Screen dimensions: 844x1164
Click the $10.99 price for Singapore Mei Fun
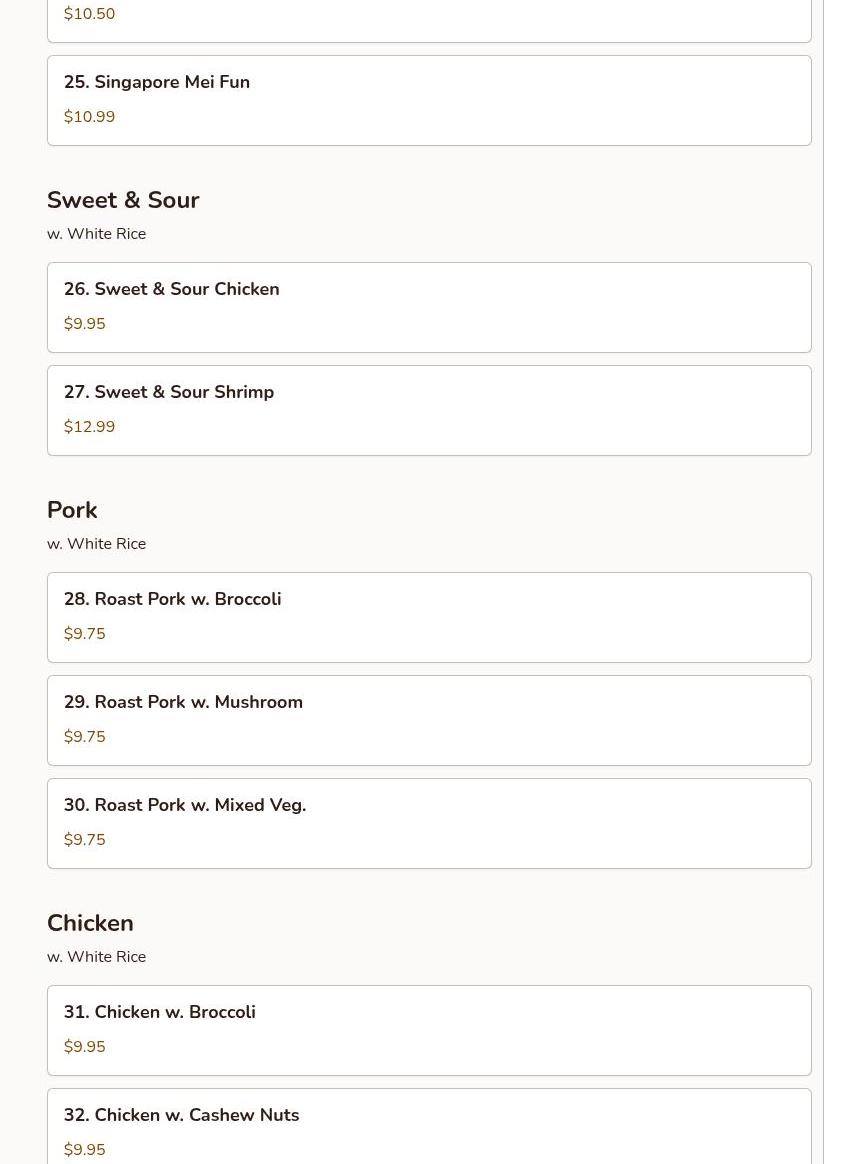pyautogui.click(x=89, y=117)
